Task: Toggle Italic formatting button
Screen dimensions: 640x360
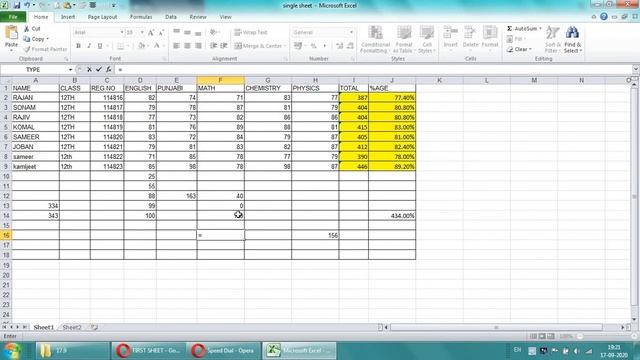Action: pos(89,46)
